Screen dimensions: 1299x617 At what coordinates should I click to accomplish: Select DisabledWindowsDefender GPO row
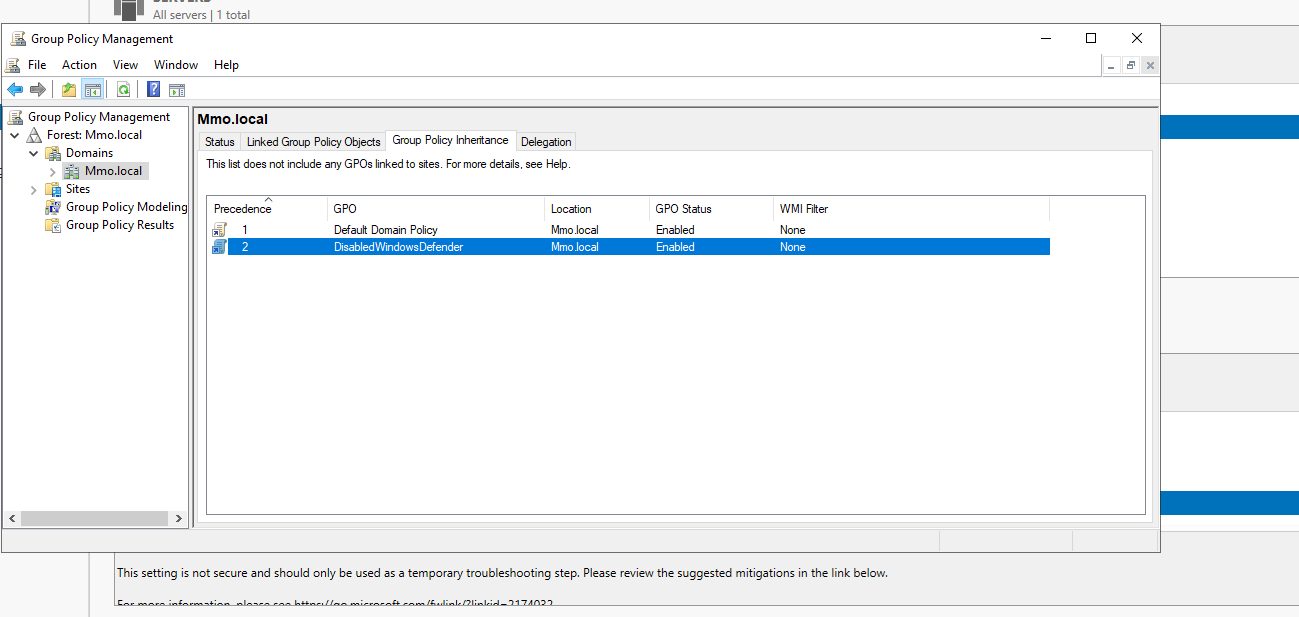point(630,247)
